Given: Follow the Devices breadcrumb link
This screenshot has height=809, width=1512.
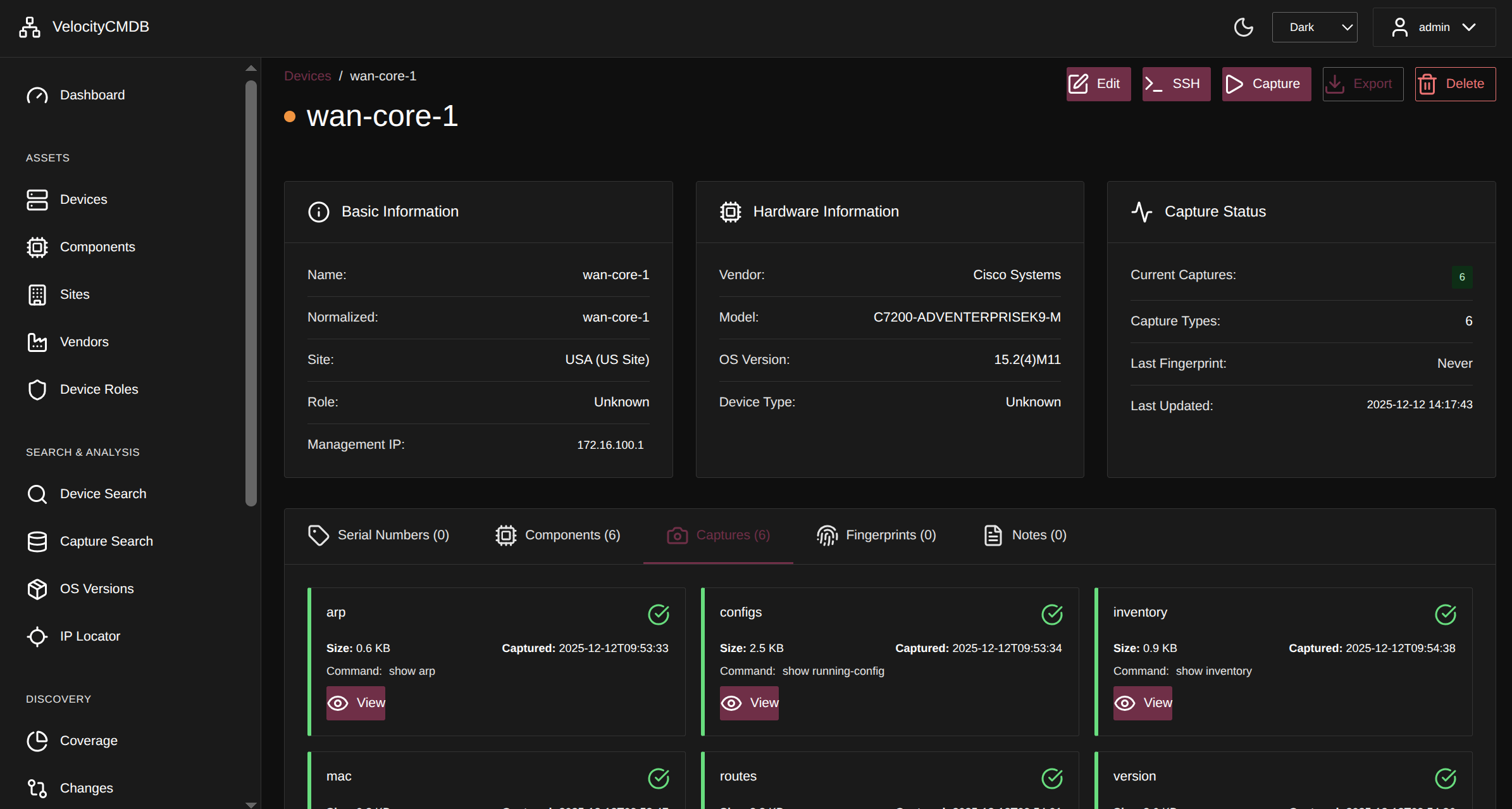Looking at the screenshot, I should coord(307,76).
